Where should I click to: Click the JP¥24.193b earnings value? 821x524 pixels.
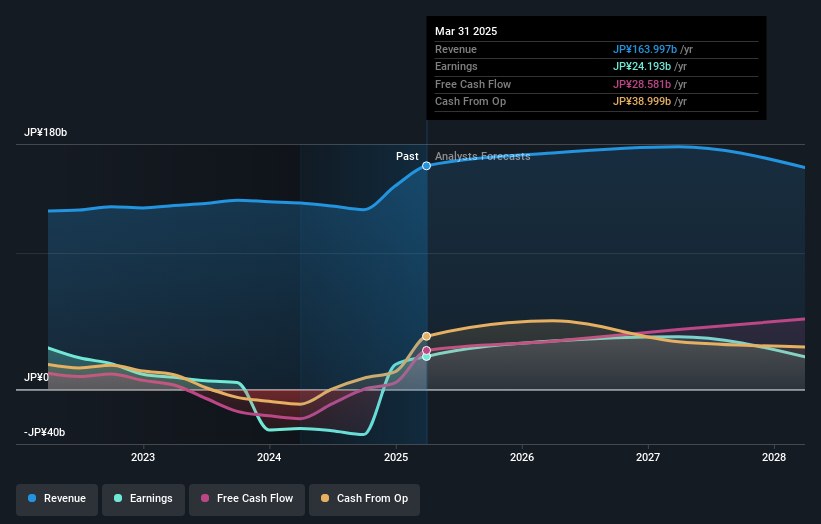pyautogui.click(x=642, y=66)
